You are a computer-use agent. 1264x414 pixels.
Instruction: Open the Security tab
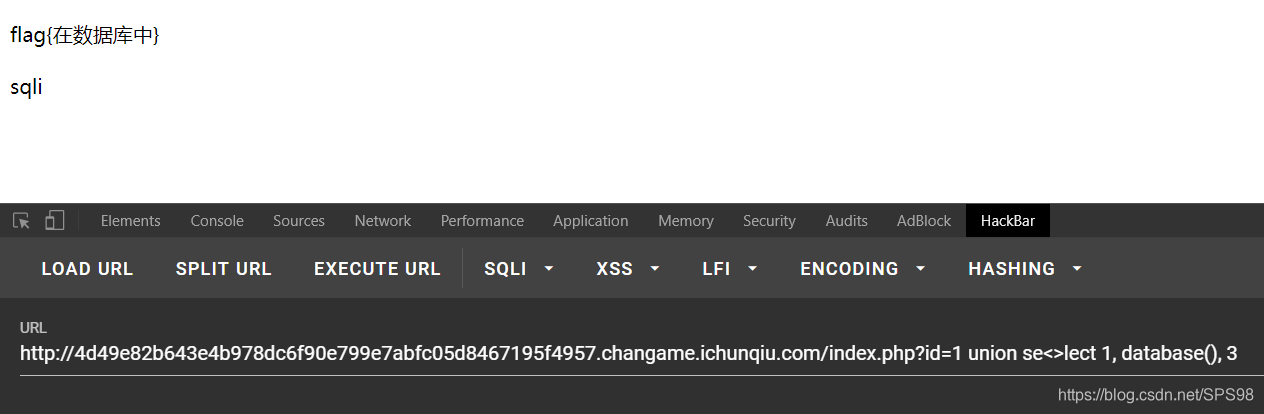click(769, 221)
